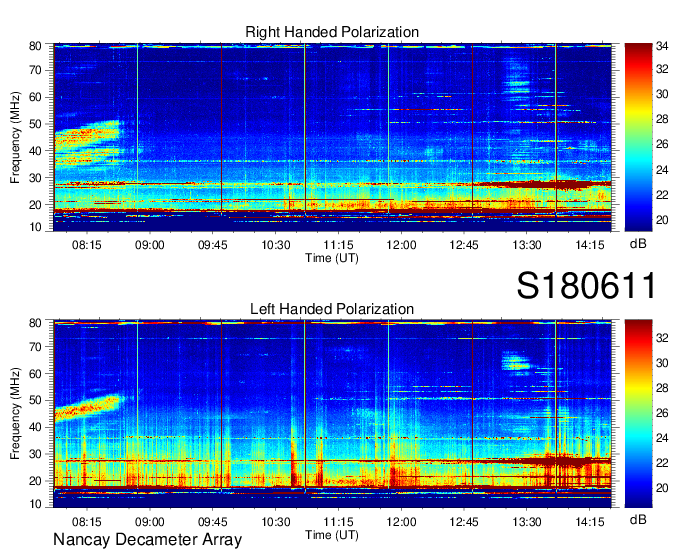680x552 pixels.
Task: Click the 11:15 time tick on the left-handed plot
Action: (338, 522)
